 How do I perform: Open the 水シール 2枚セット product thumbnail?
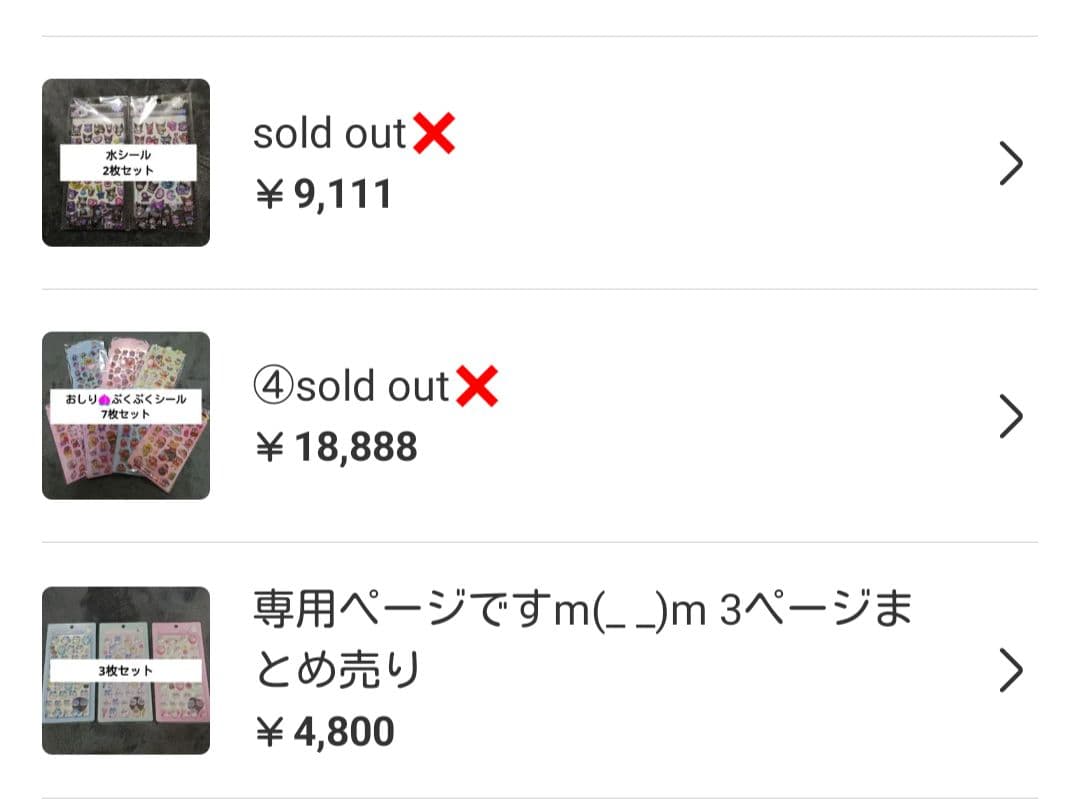pyautogui.click(x=125, y=160)
